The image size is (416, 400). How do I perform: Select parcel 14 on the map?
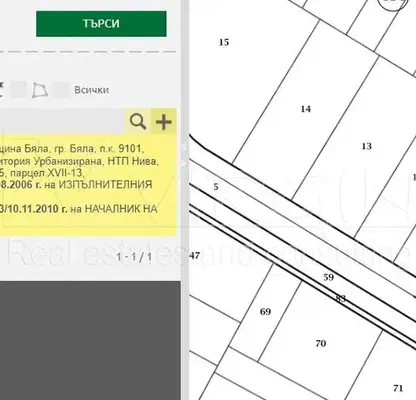[x=305, y=109]
